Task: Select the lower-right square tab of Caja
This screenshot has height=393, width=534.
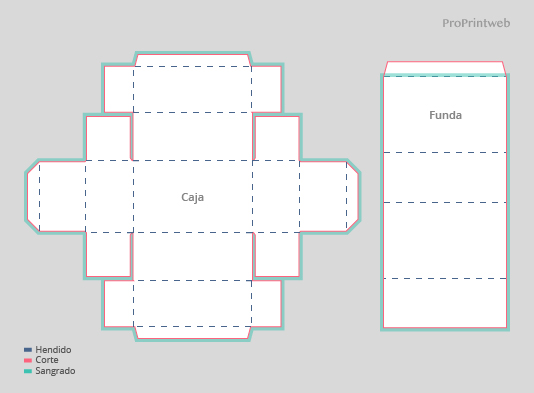Action: click(277, 254)
